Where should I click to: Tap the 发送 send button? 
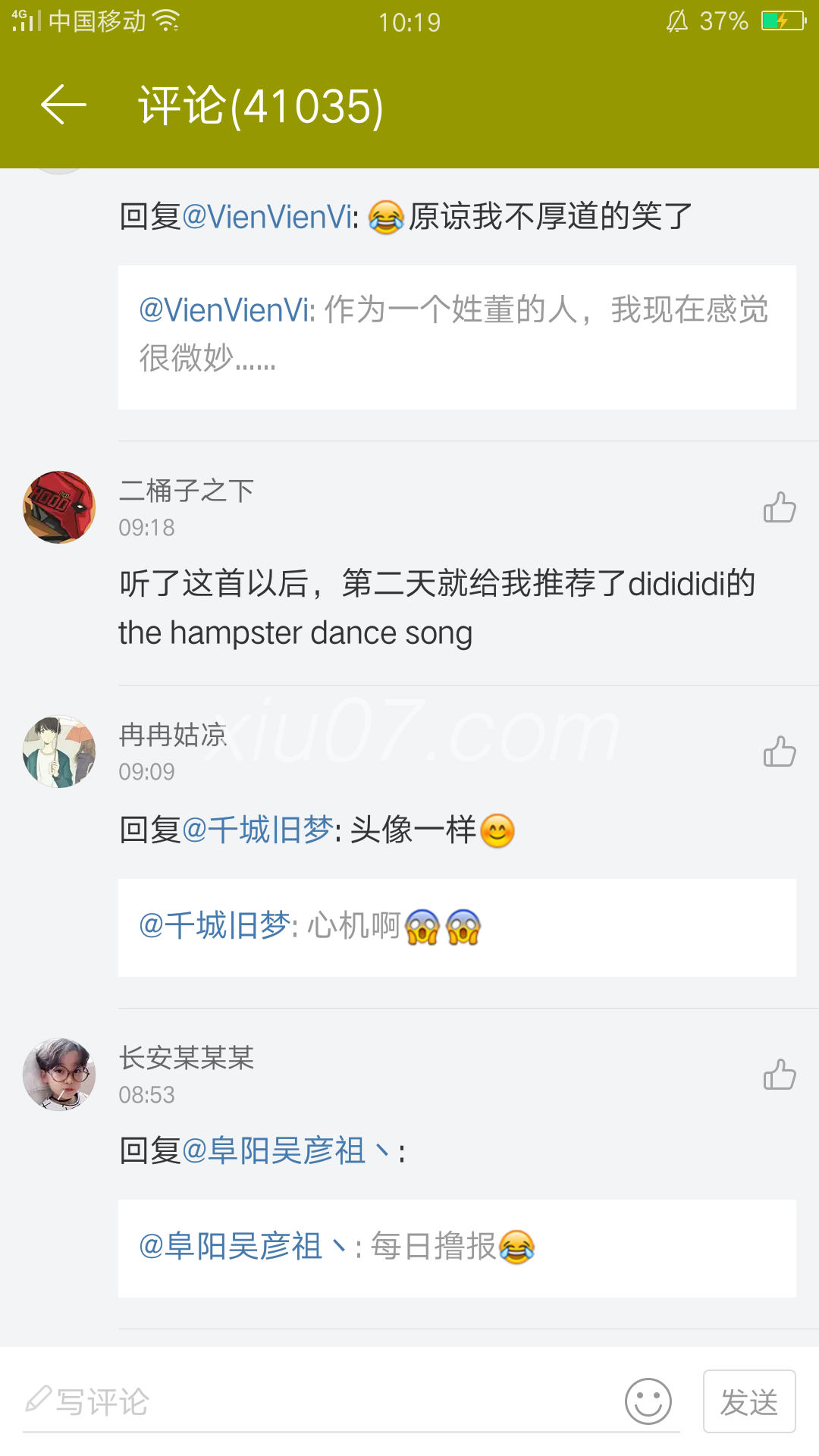tap(749, 1401)
